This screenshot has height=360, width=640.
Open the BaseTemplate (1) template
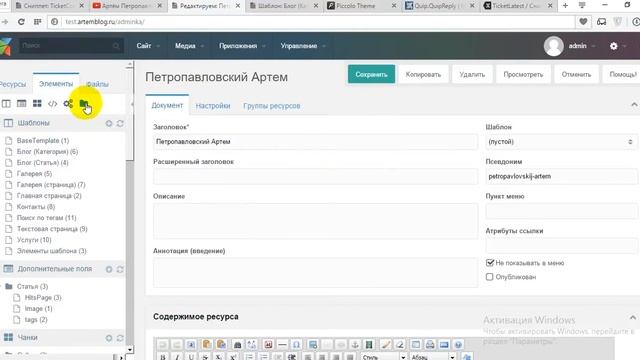click(x=42, y=140)
